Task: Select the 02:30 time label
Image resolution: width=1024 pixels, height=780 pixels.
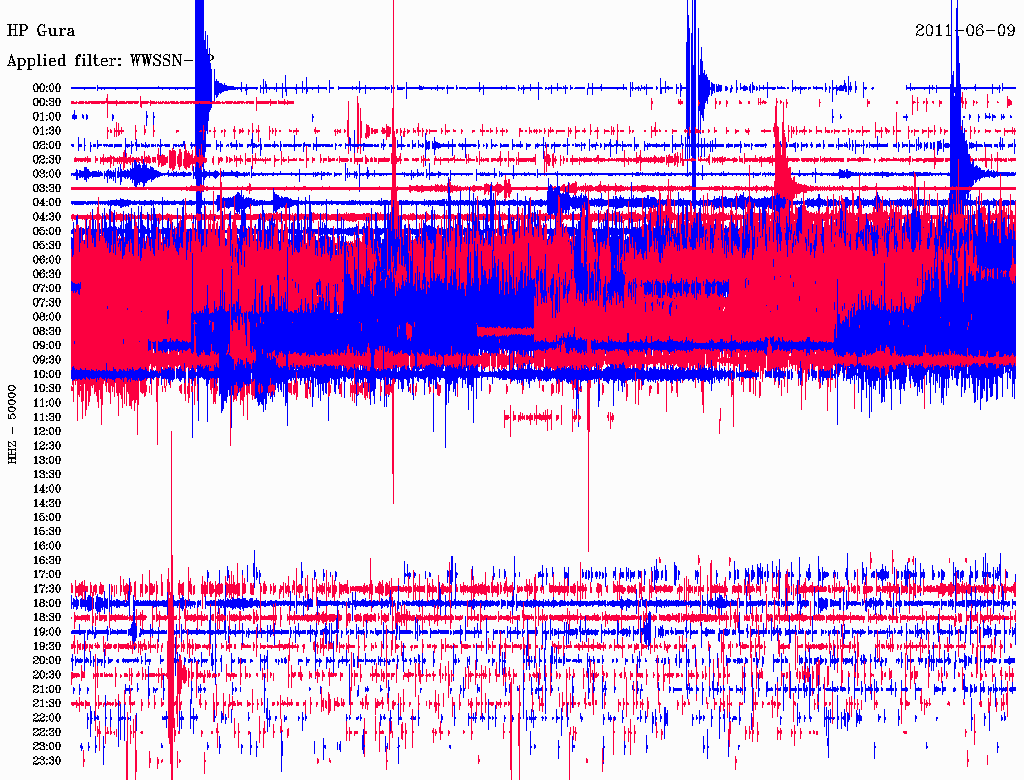Action: [47, 159]
